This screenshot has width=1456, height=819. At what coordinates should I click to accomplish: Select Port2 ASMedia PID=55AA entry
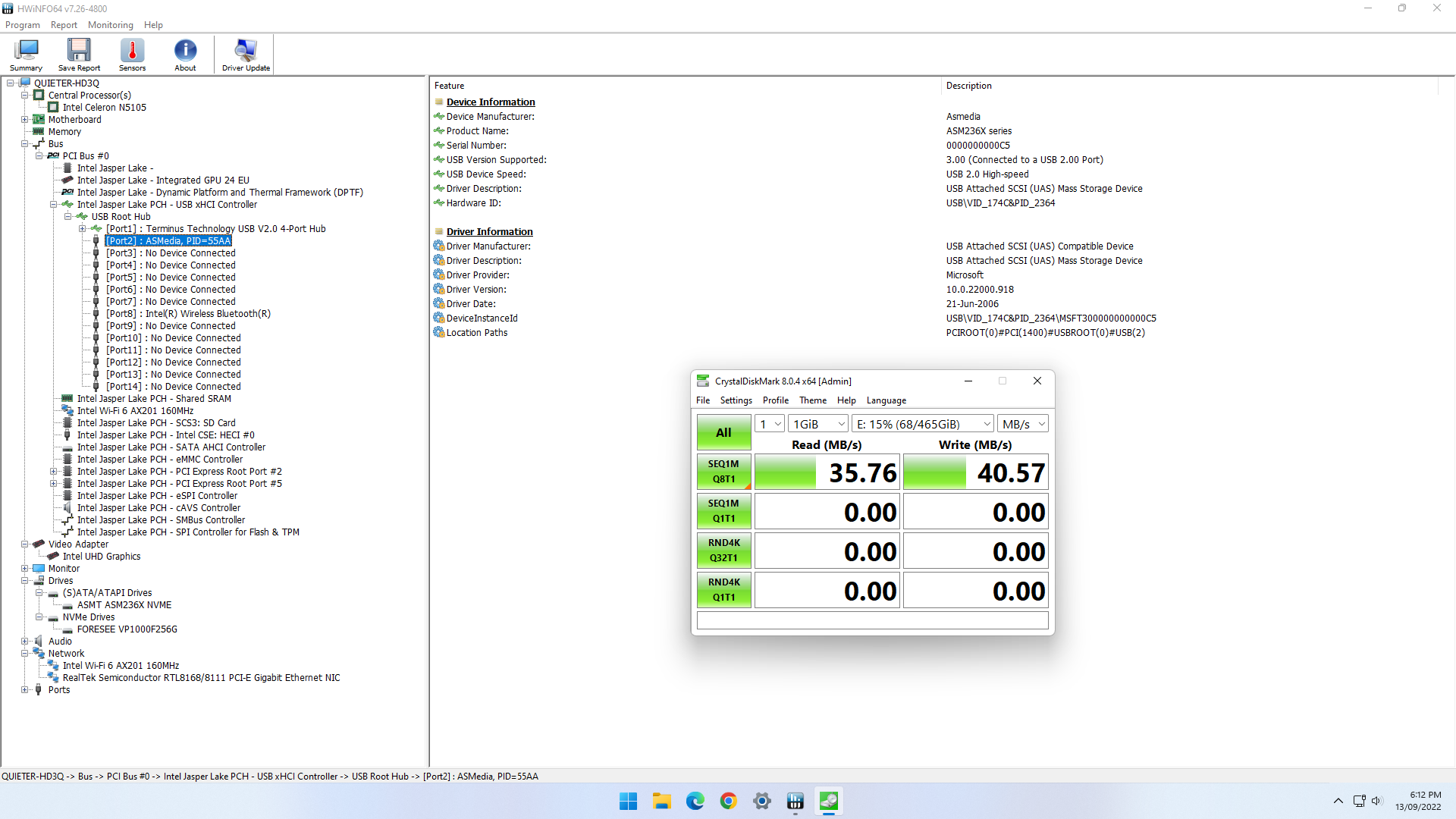pos(168,241)
